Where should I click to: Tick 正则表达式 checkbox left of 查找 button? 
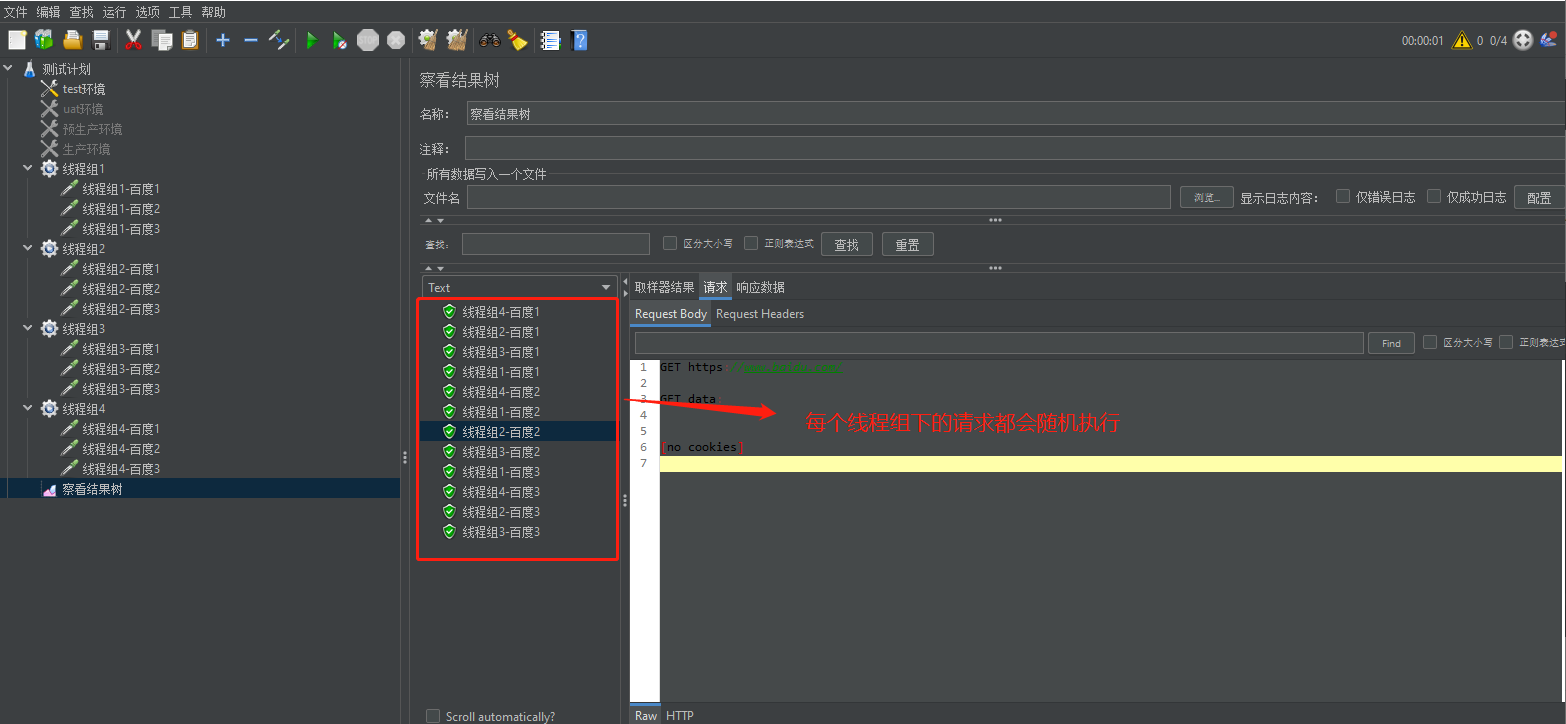751,243
